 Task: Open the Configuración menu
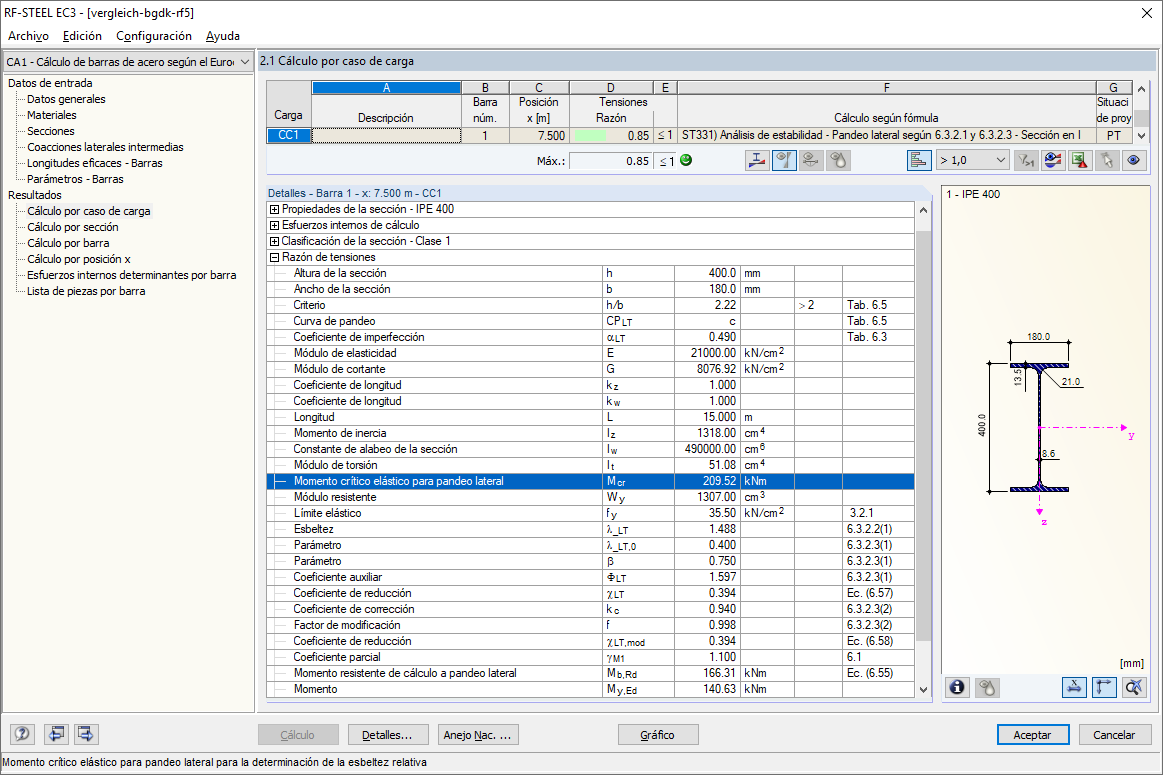click(154, 36)
